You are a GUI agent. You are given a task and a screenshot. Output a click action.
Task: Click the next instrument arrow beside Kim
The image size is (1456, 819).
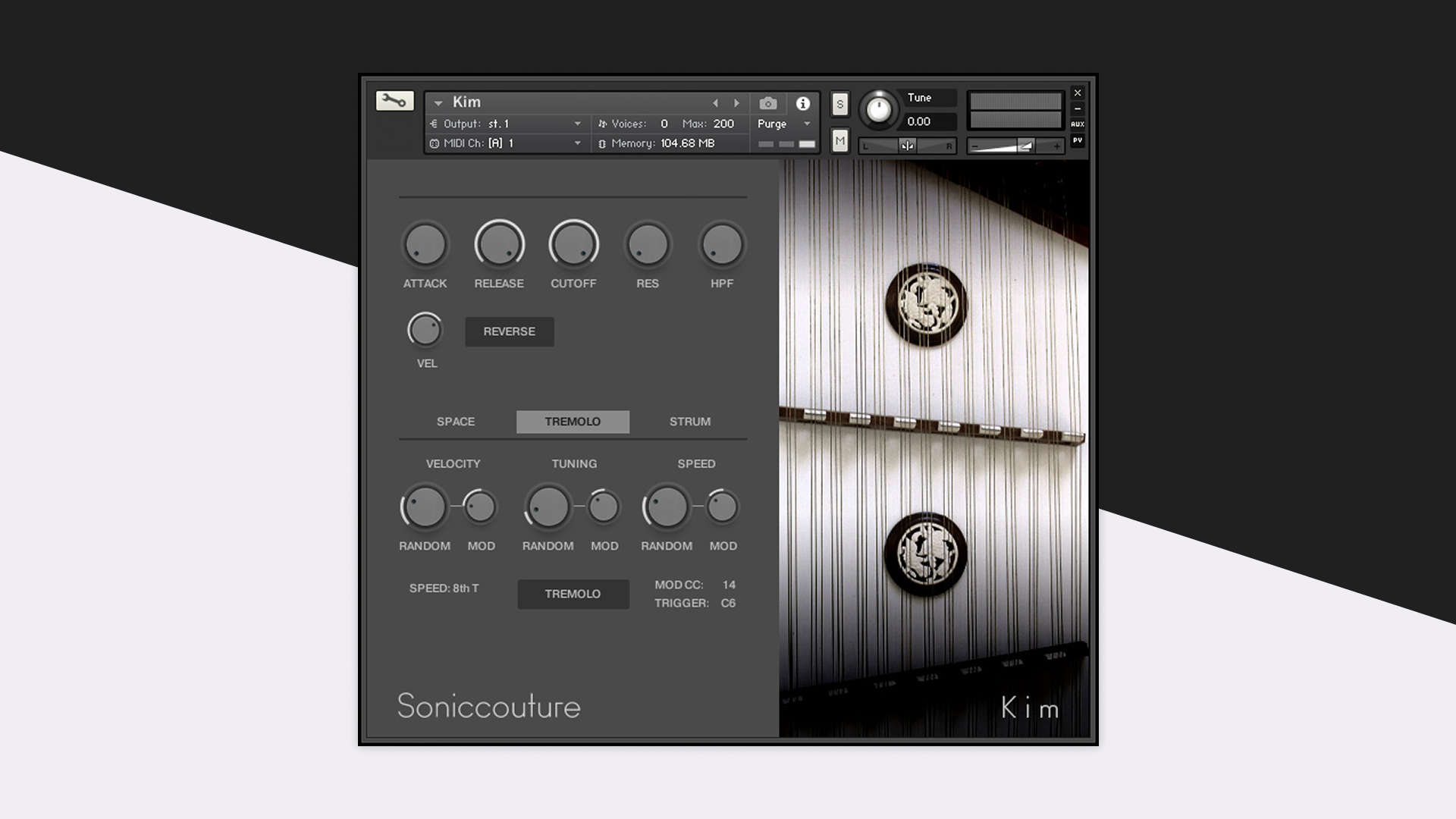click(x=736, y=102)
